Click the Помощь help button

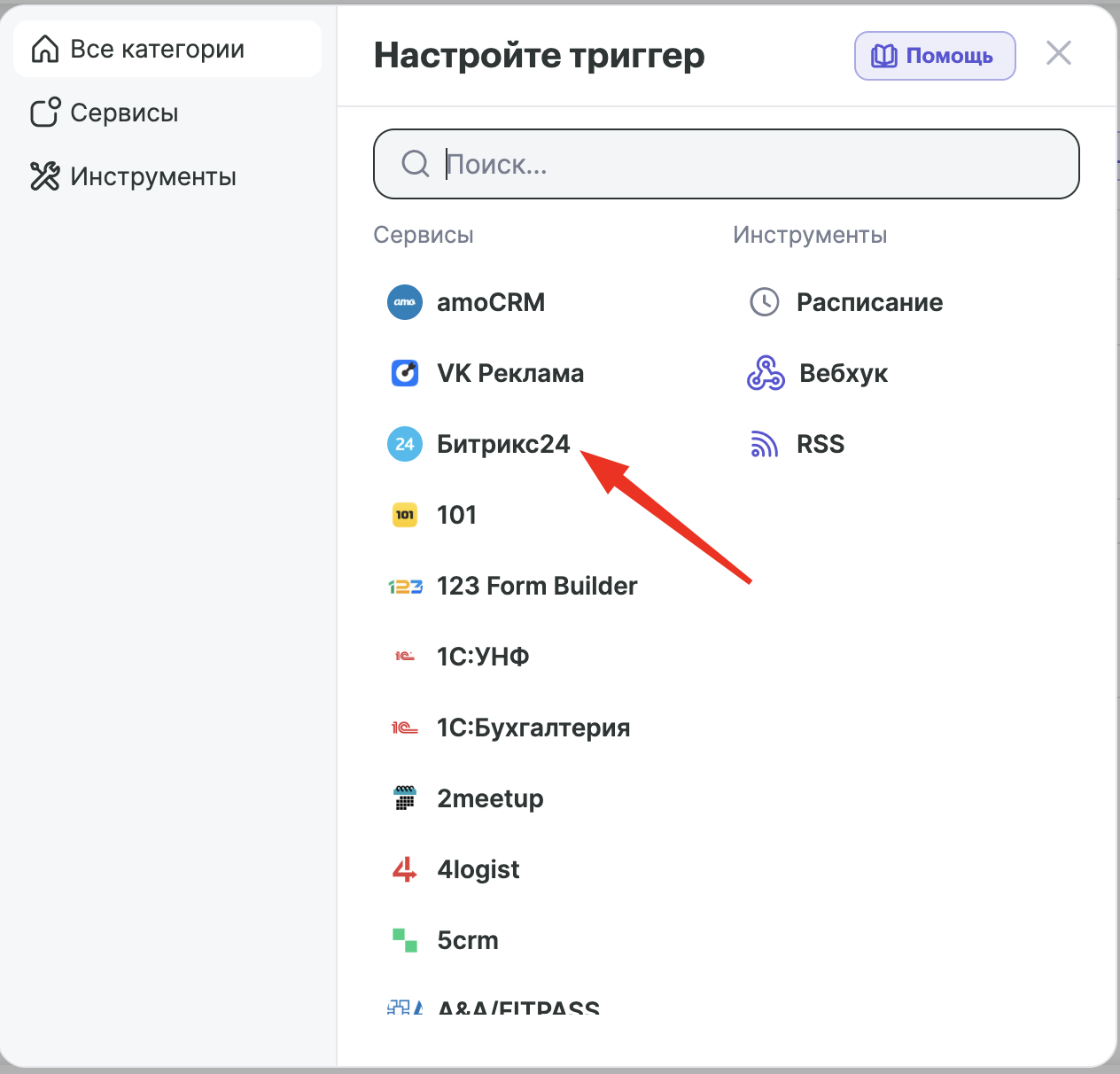pos(935,56)
